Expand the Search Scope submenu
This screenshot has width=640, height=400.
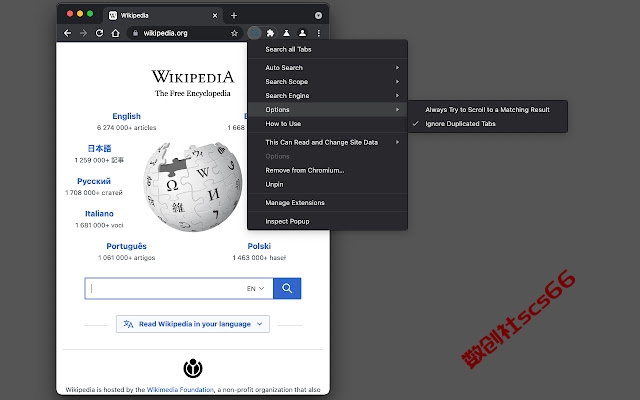click(327, 82)
